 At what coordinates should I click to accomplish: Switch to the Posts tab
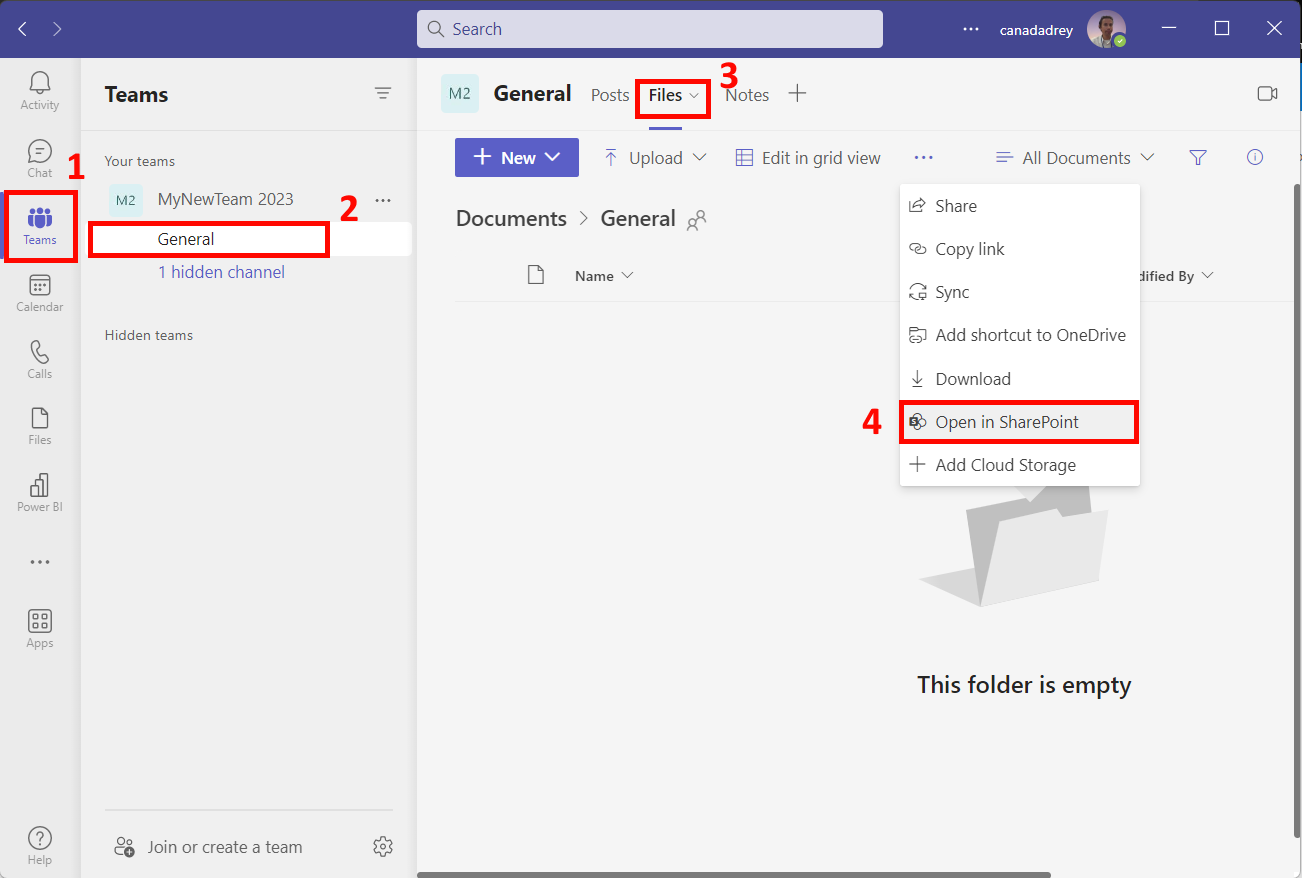[610, 95]
